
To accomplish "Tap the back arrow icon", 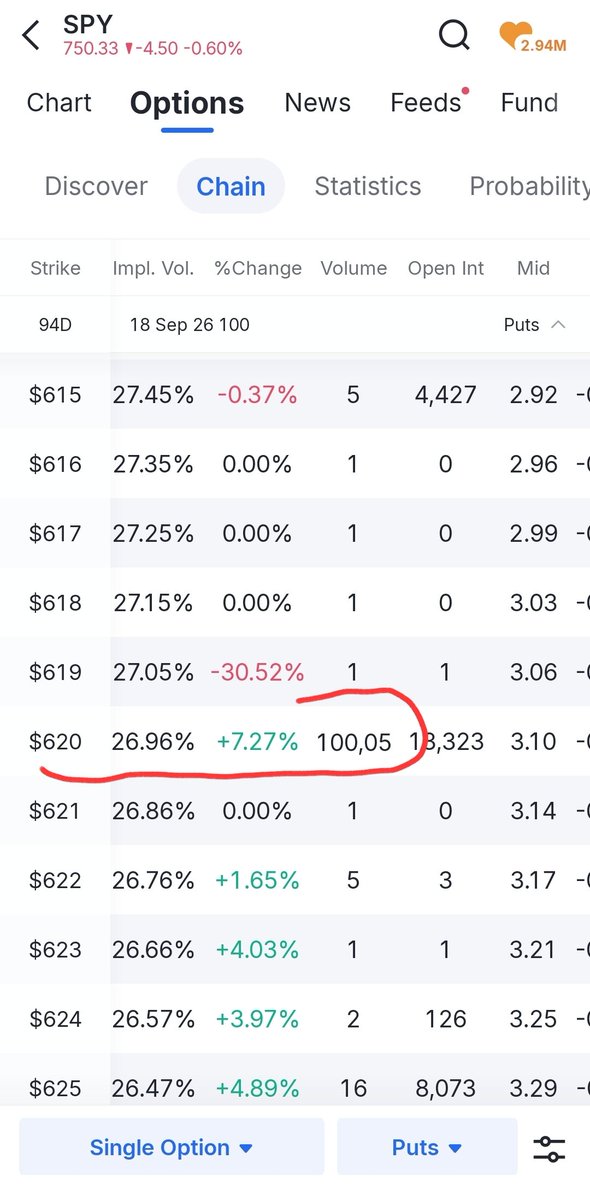I will click(x=31, y=35).
